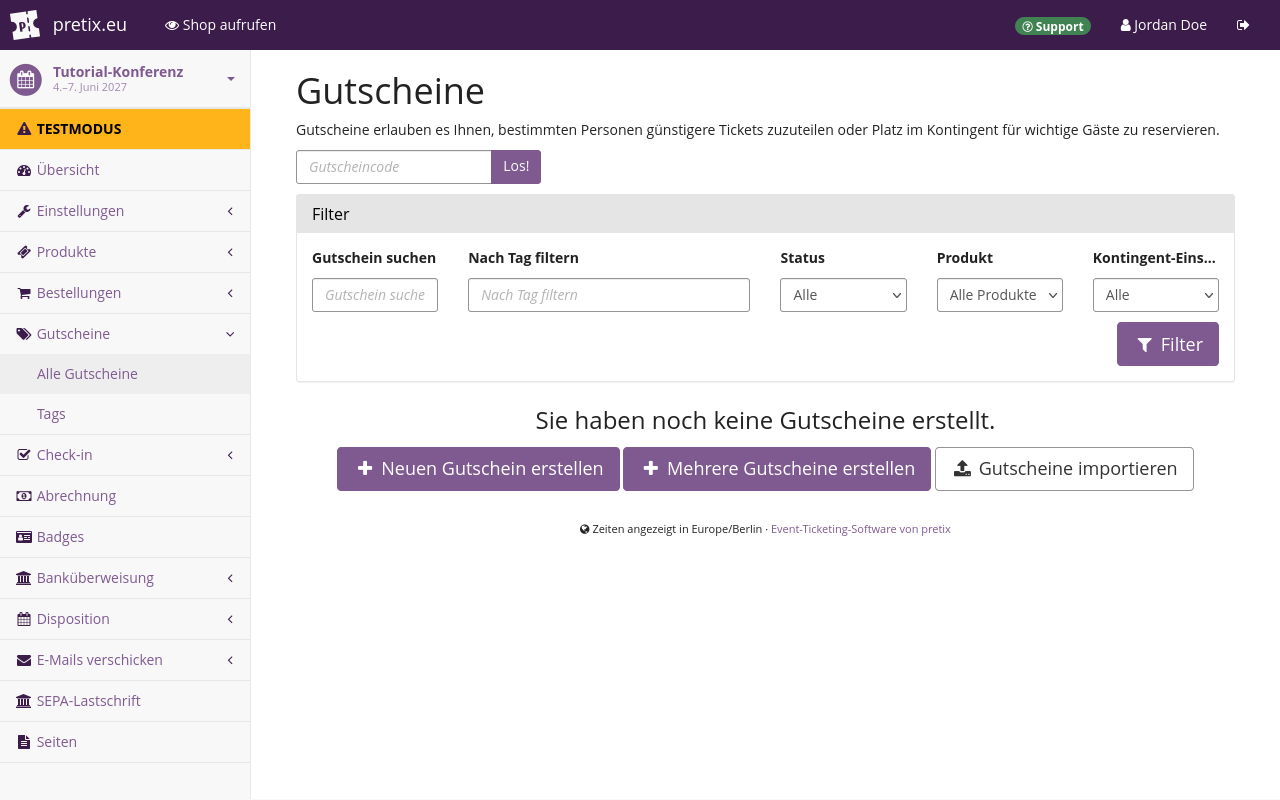1280x800 pixels.
Task: Expand the Check-in submenu chevron
Action: pyautogui.click(x=230, y=455)
